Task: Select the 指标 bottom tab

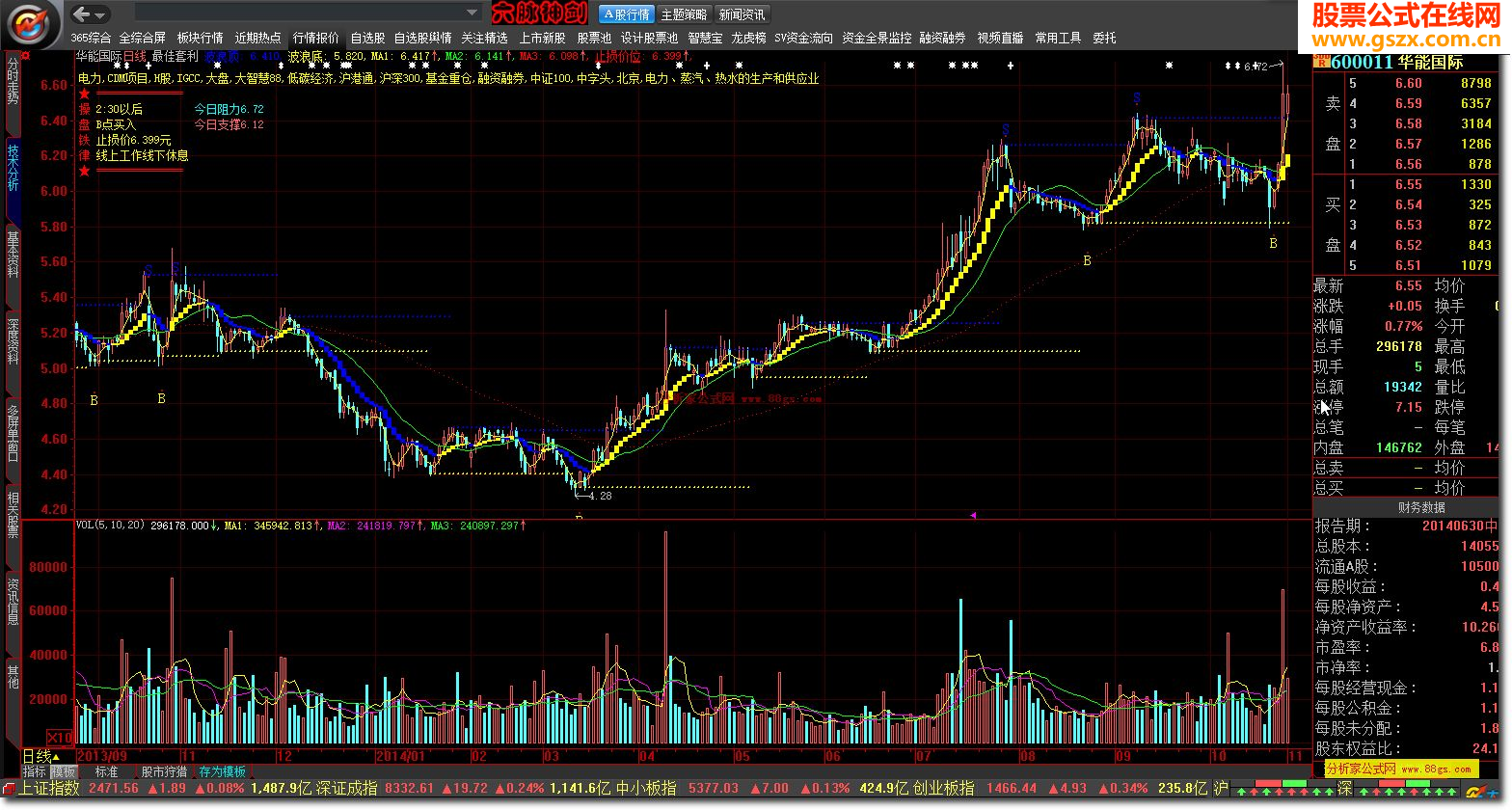Action: point(35,771)
